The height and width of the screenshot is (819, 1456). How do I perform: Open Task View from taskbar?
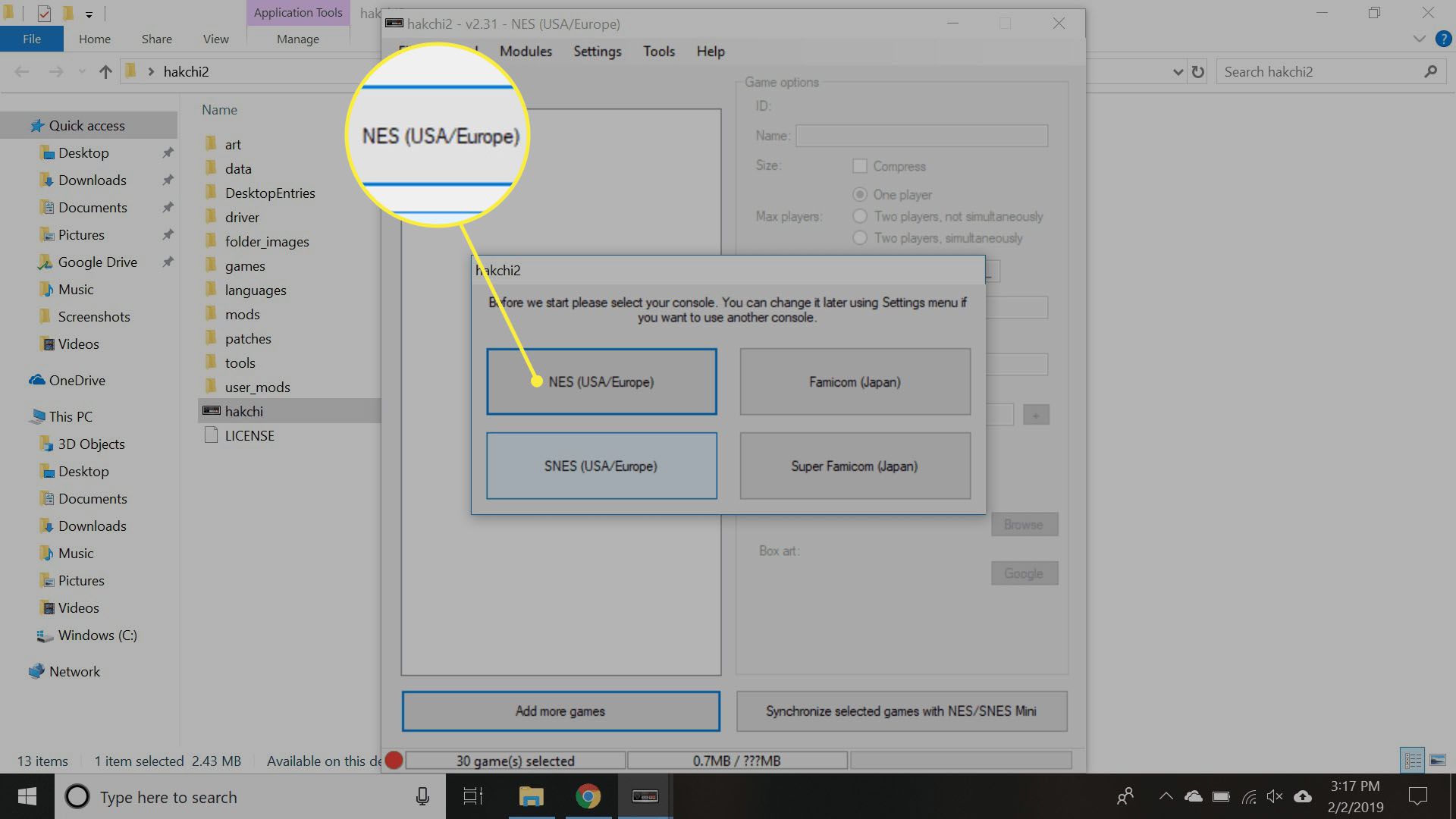473,796
